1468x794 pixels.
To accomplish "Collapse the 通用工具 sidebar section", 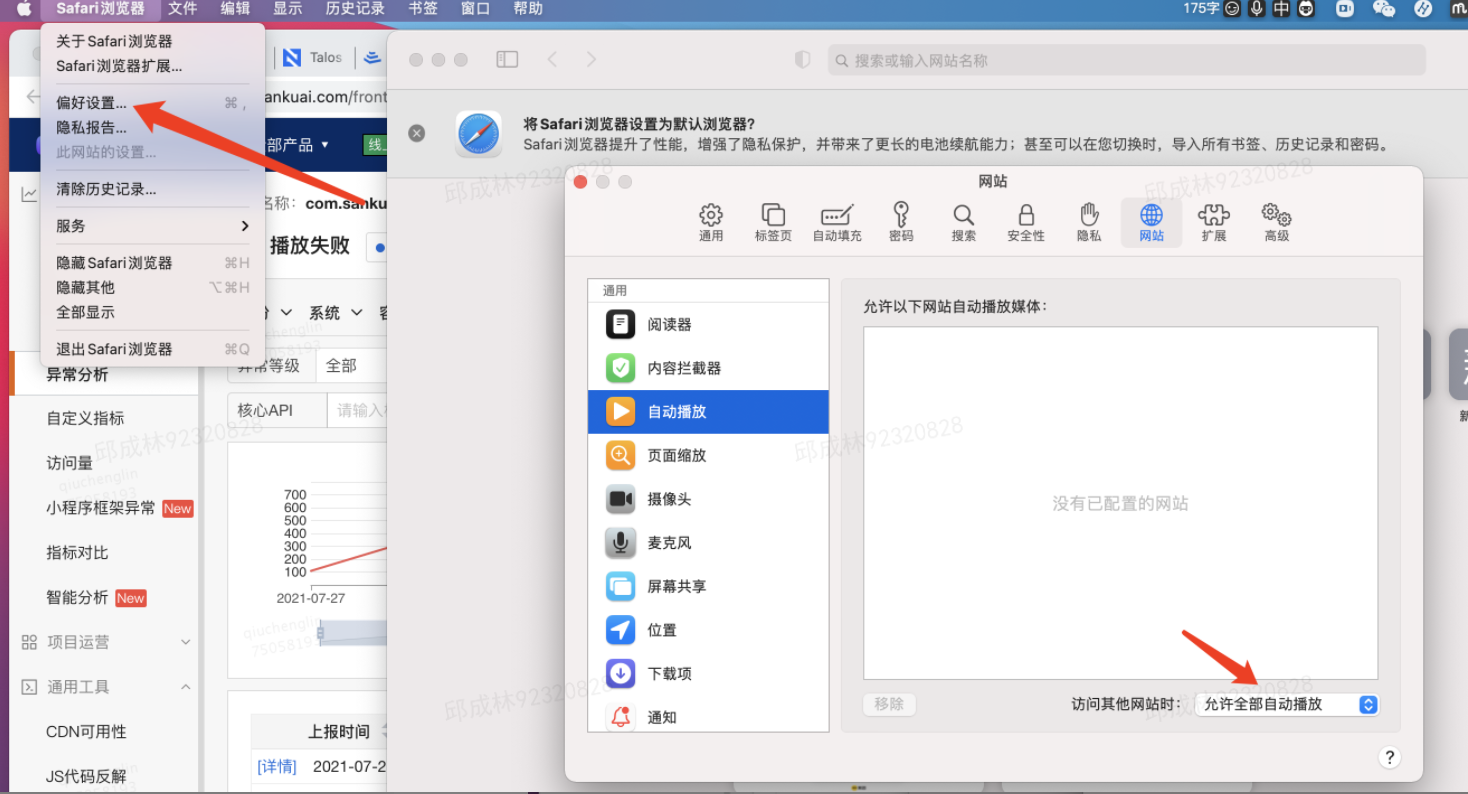I will pos(185,687).
